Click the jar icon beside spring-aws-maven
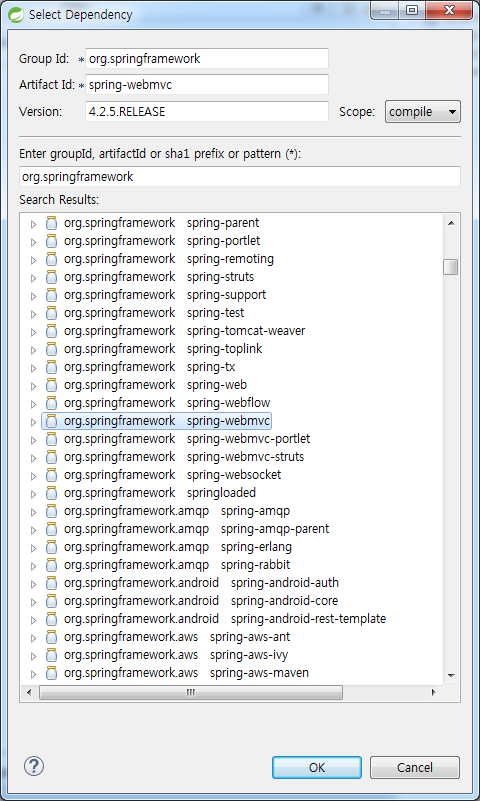This screenshot has width=480, height=801. point(51,673)
